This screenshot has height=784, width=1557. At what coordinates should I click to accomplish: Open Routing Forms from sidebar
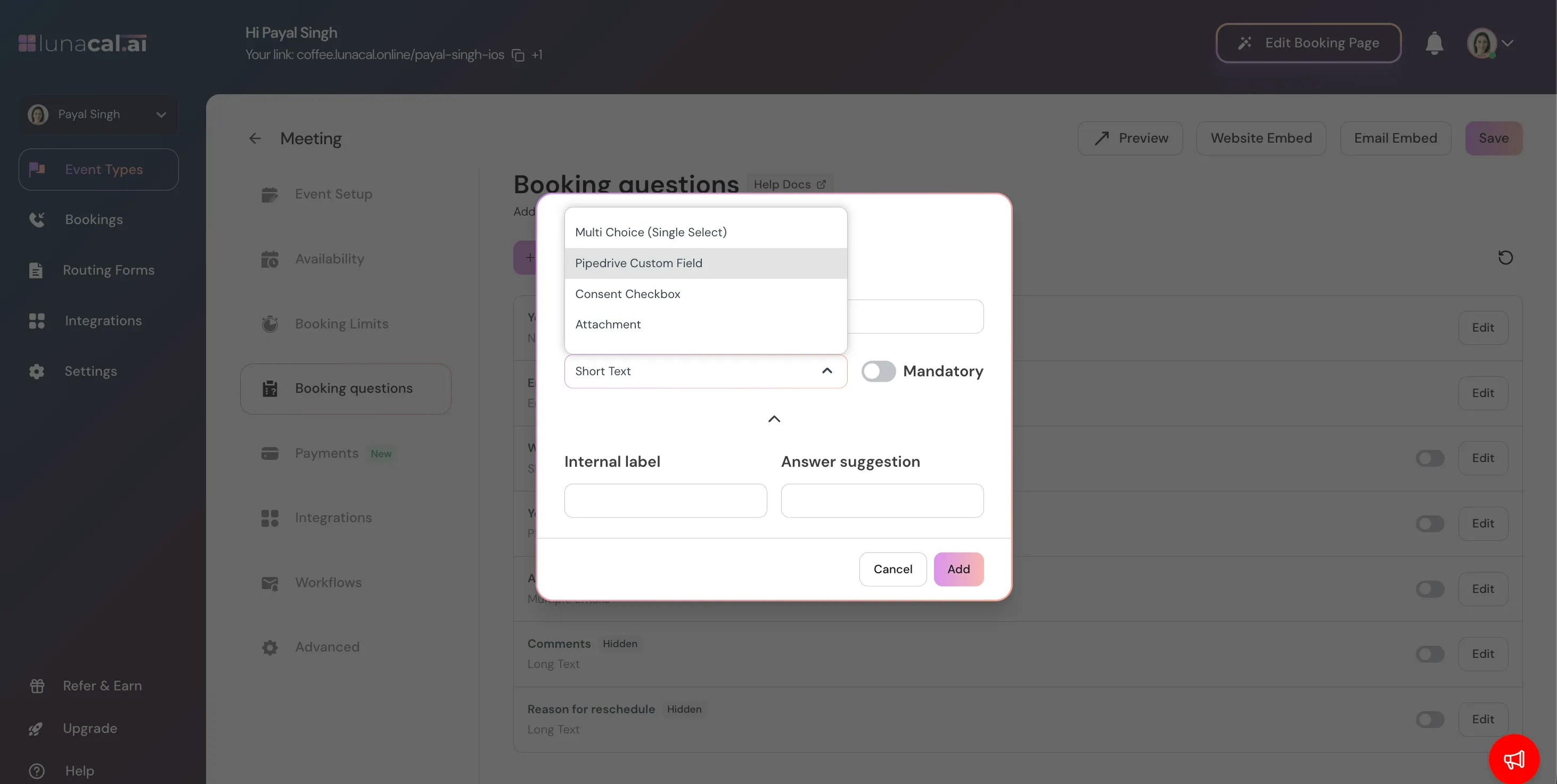pyautogui.click(x=108, y=270)
